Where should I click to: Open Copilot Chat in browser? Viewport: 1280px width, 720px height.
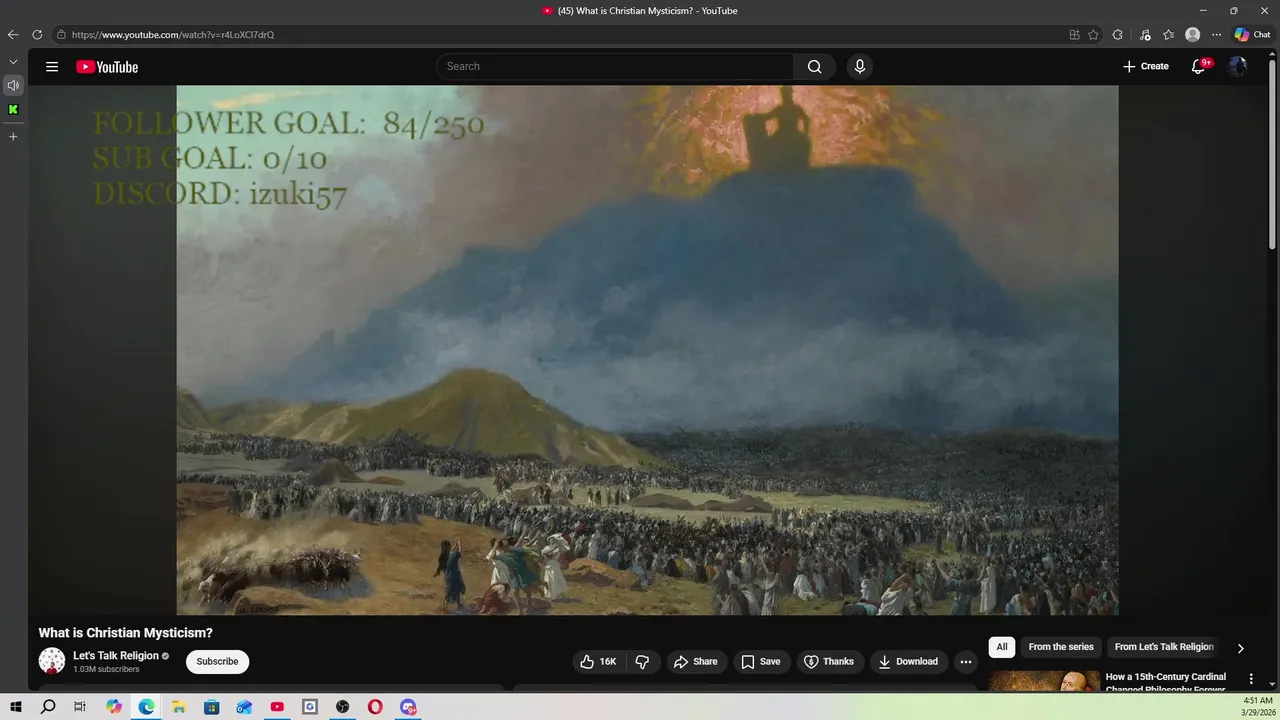click(1252, 34)
